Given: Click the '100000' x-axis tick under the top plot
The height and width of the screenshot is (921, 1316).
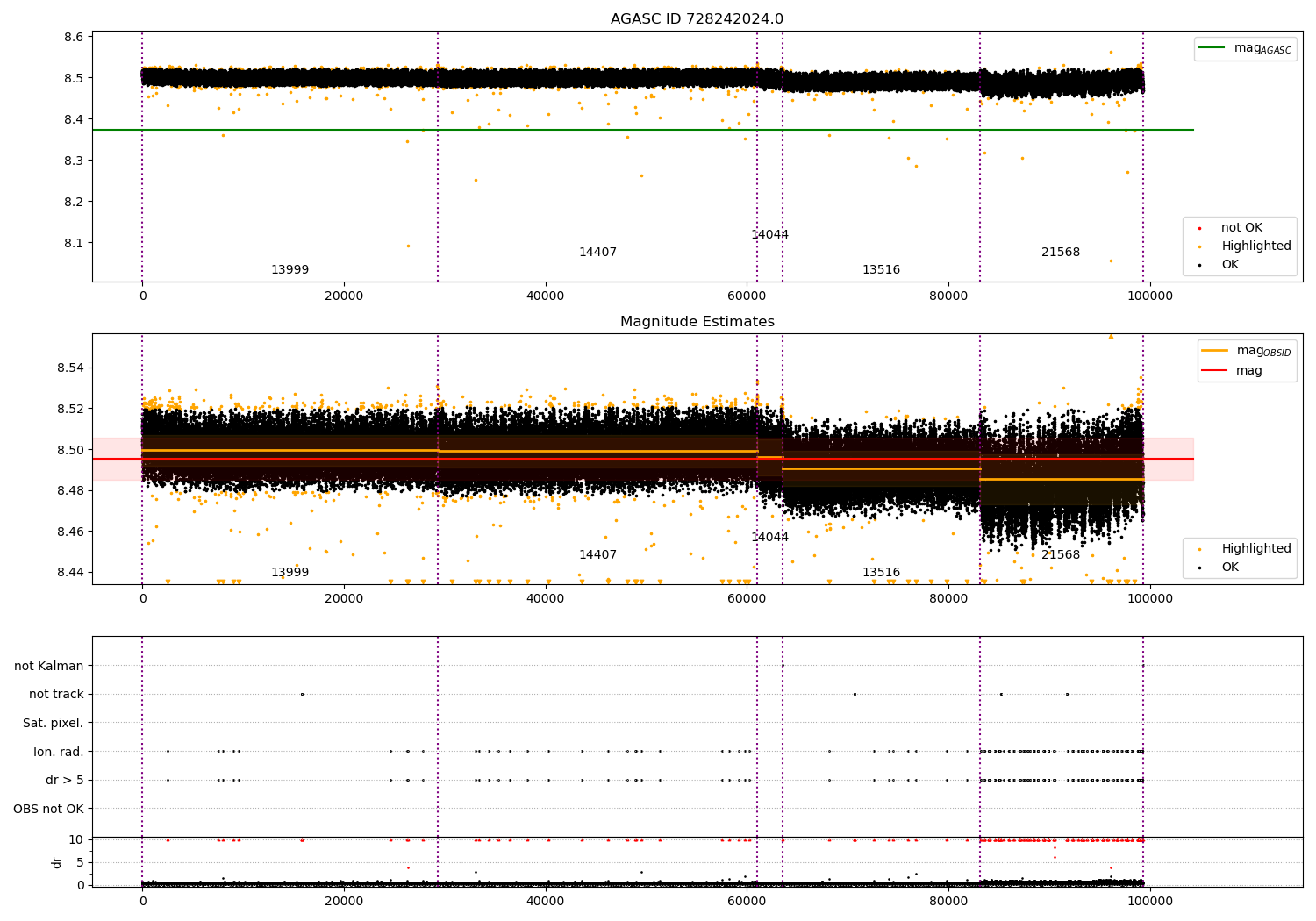Looking at the screenshot, I should tap(1149, 296).
